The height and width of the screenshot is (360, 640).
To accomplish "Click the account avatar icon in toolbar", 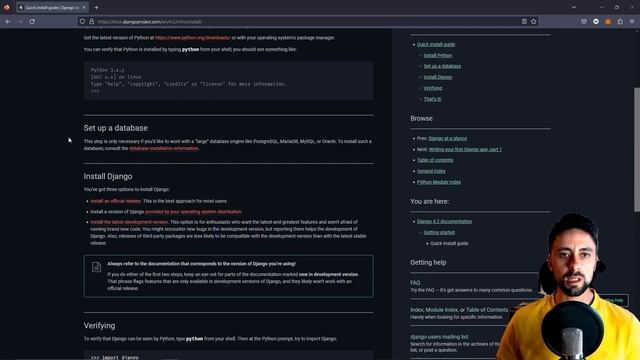I will [596, 22].
